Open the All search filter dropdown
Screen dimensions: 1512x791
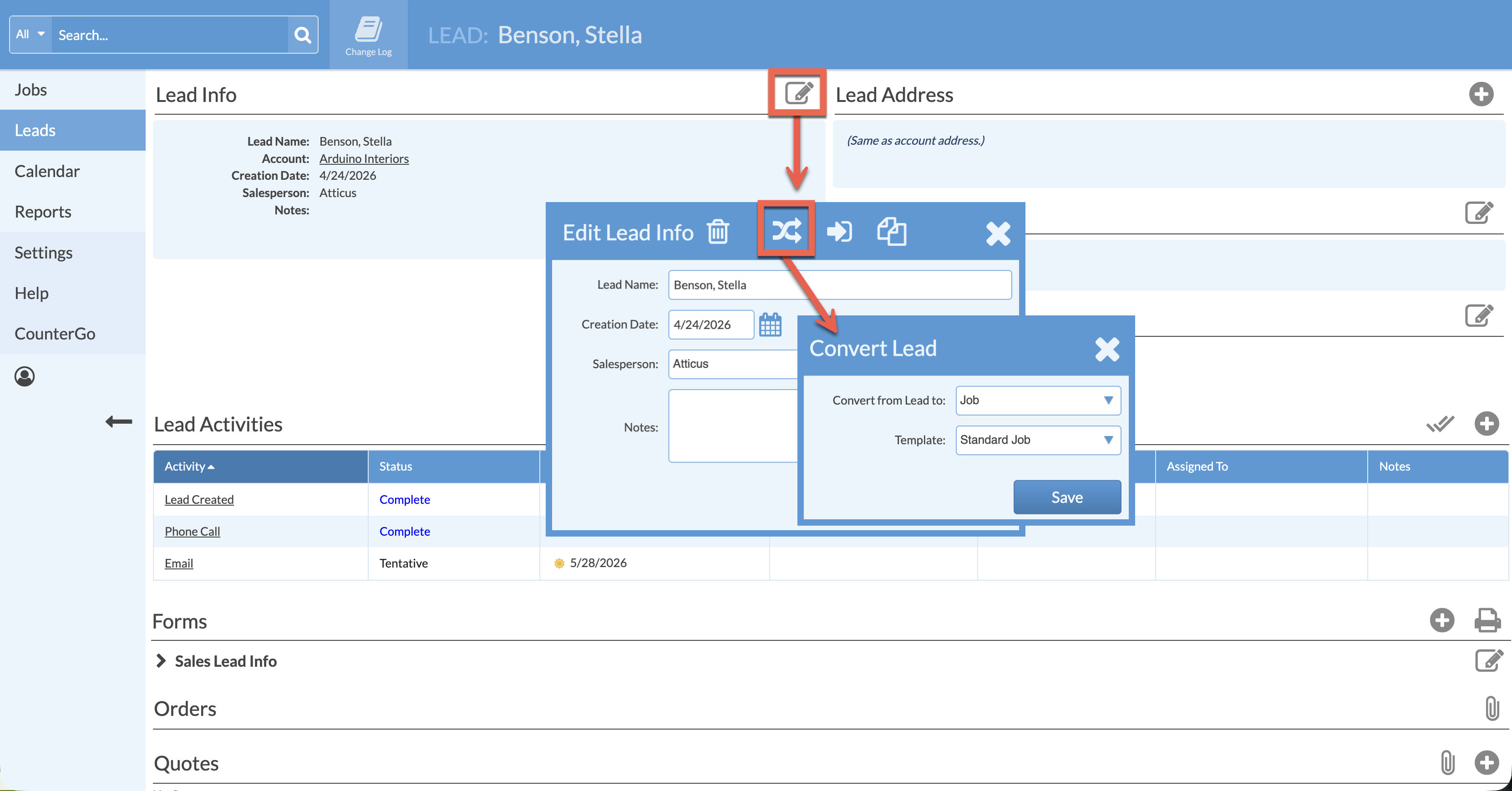point(30,35)
